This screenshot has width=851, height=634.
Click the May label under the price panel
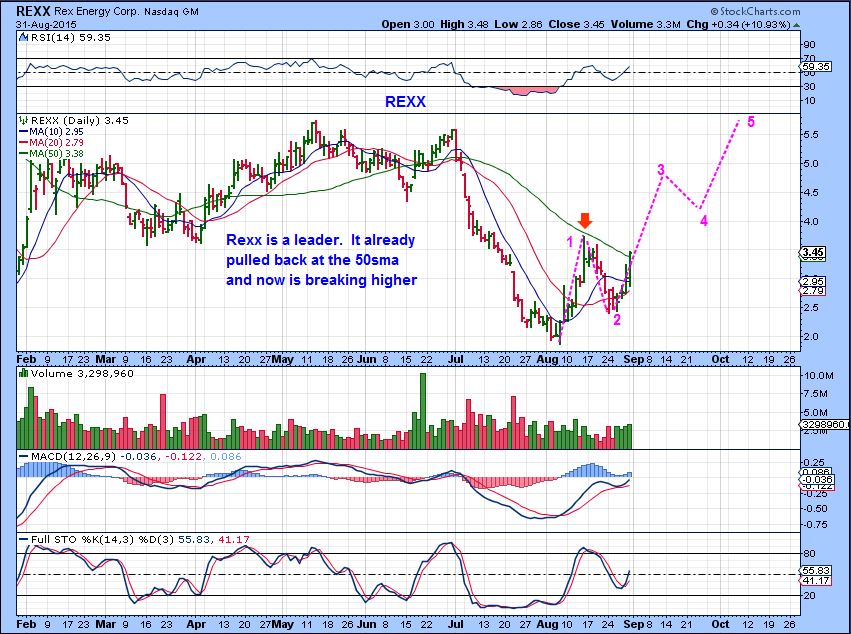tap(283, 359)
